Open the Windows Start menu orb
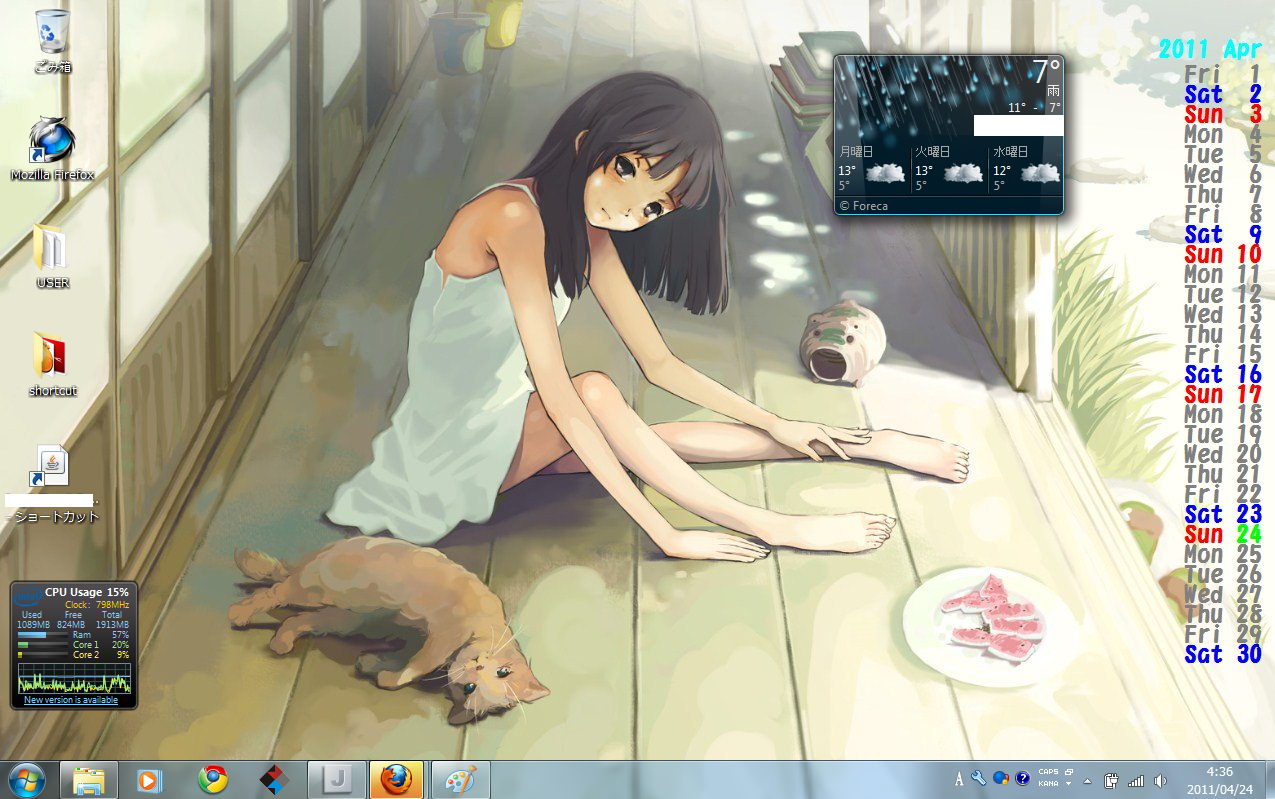1275x799 pixels. tap(27, 780)
